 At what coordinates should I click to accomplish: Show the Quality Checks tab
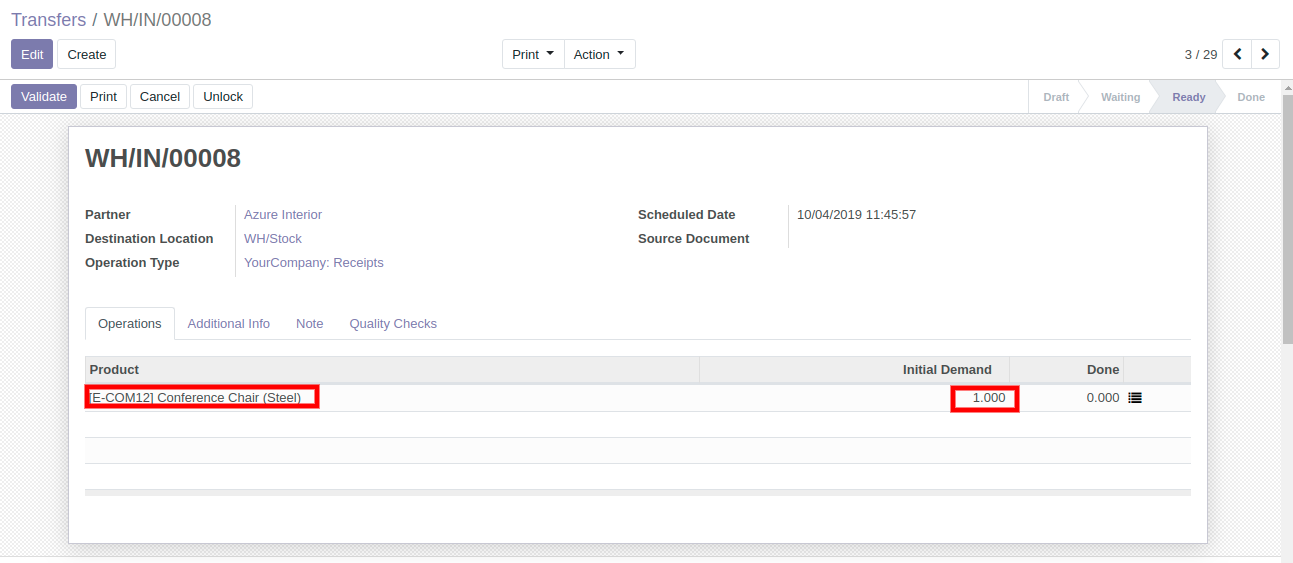point(393,323)
